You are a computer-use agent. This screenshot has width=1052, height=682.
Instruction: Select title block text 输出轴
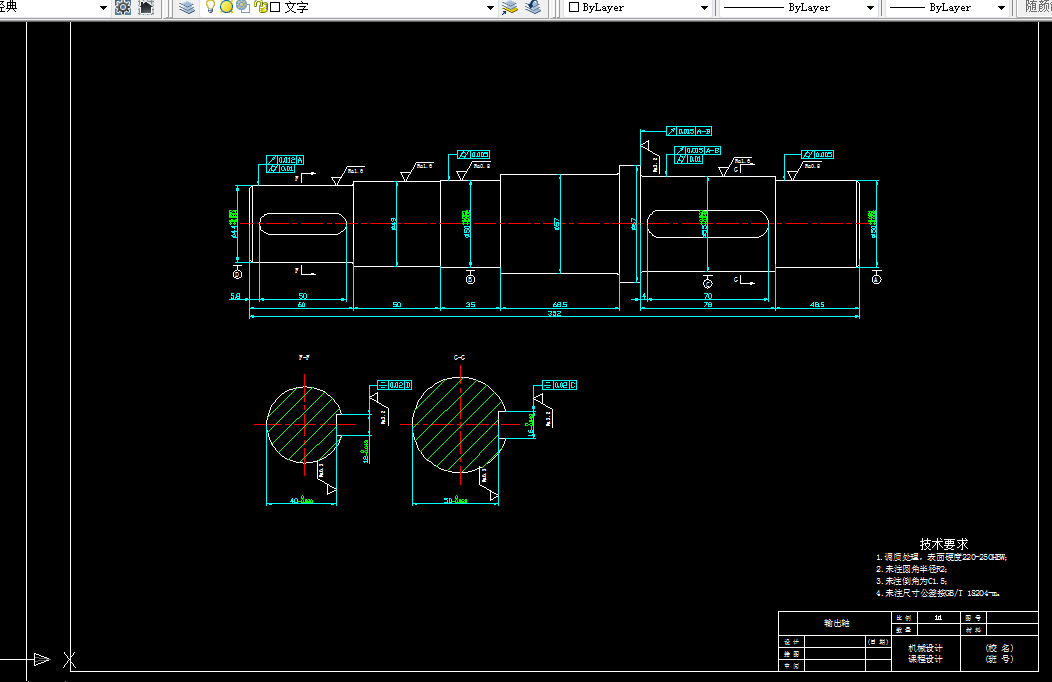pyautogui.click(x=837, y=623)
